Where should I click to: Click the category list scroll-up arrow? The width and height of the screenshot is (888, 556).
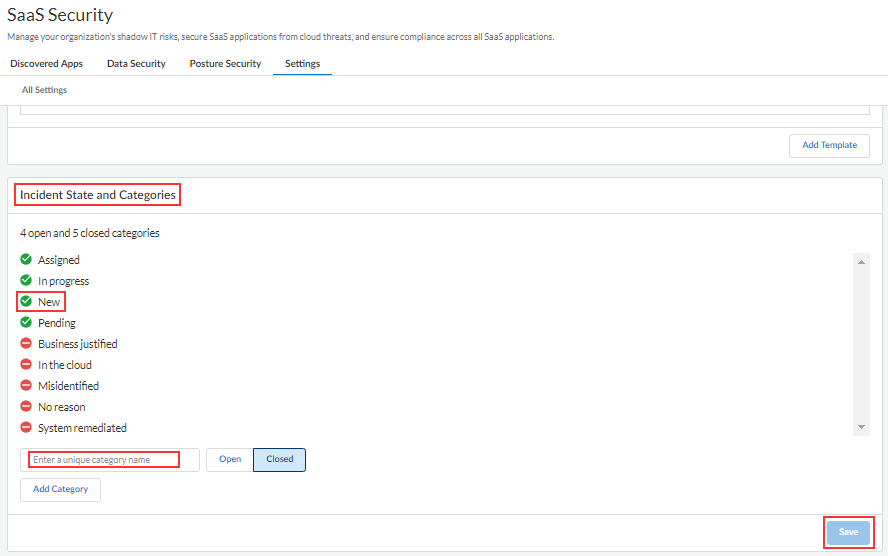(861, 262)
